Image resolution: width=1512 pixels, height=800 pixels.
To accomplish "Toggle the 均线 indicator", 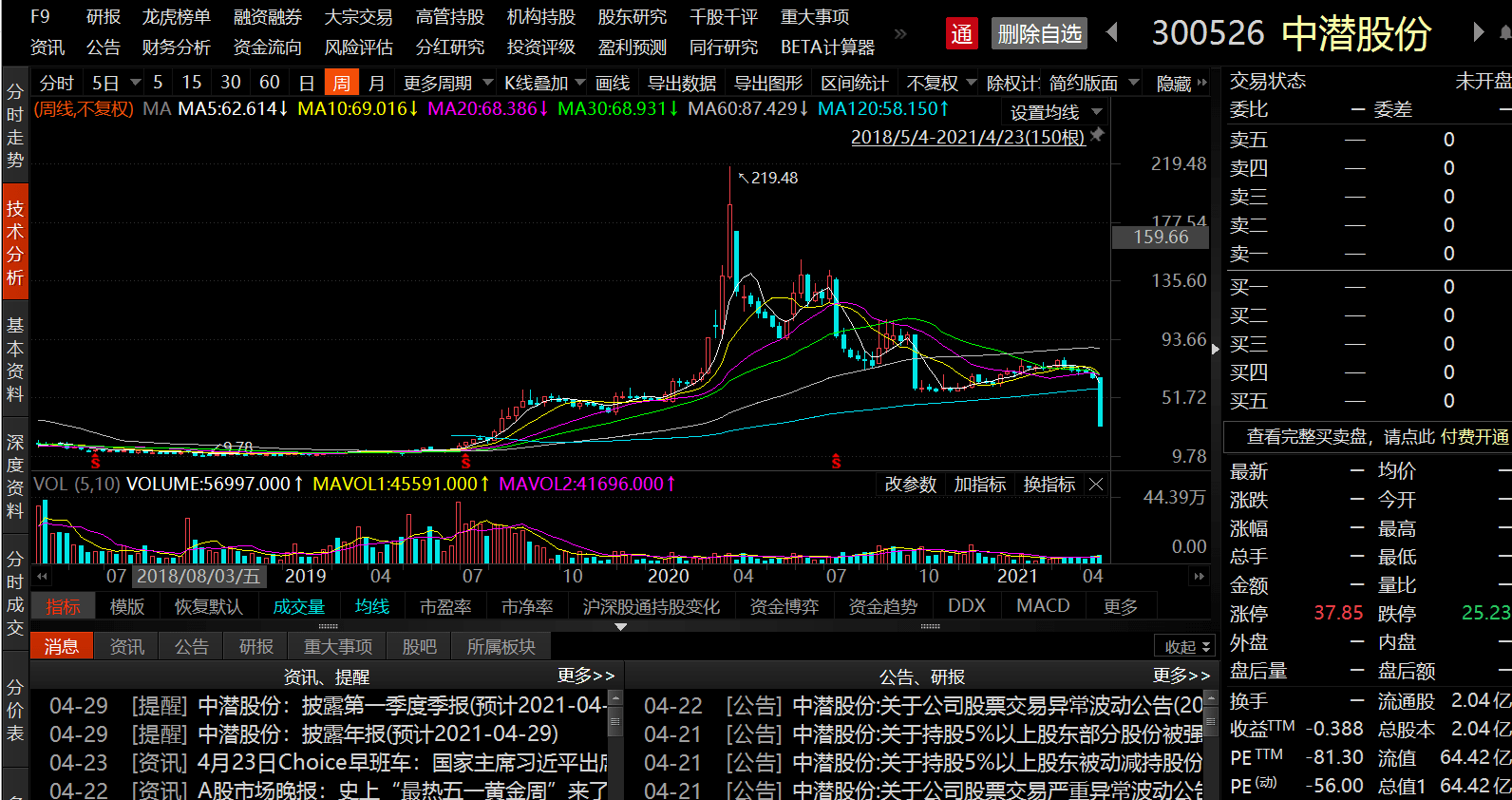I will pos(372,606).
